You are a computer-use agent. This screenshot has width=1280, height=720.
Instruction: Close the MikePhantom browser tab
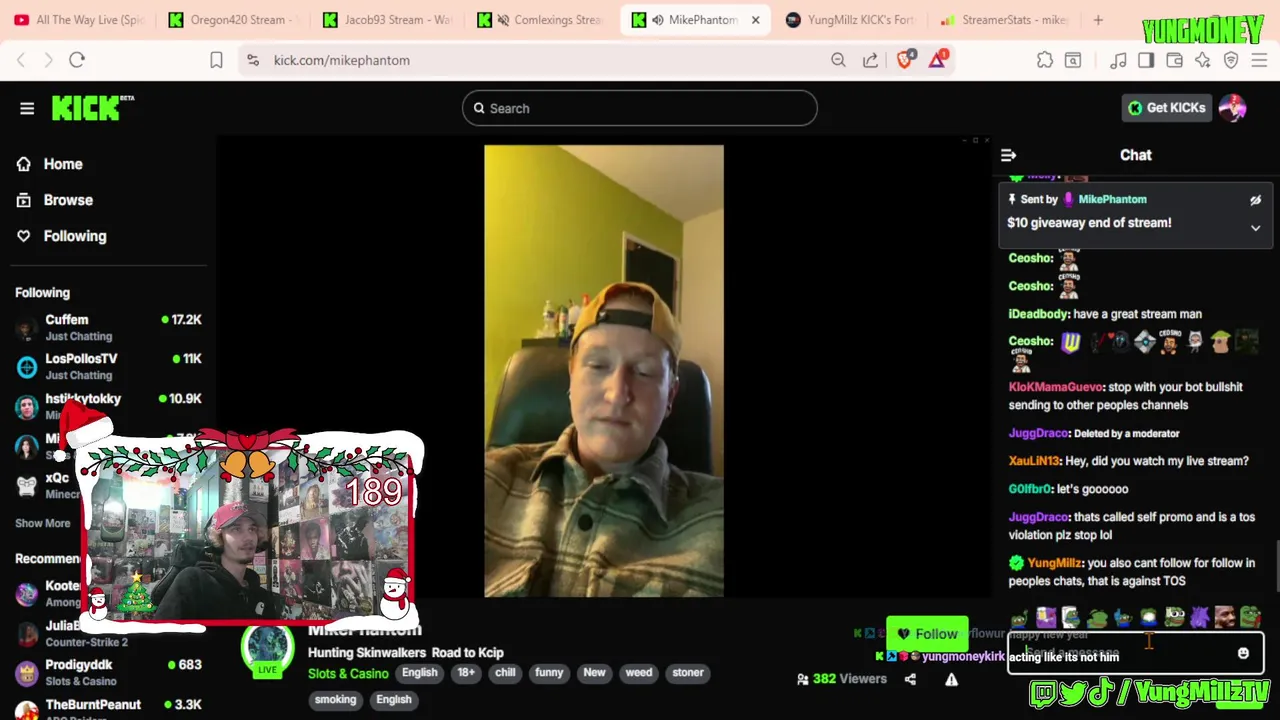pos(755,20)
